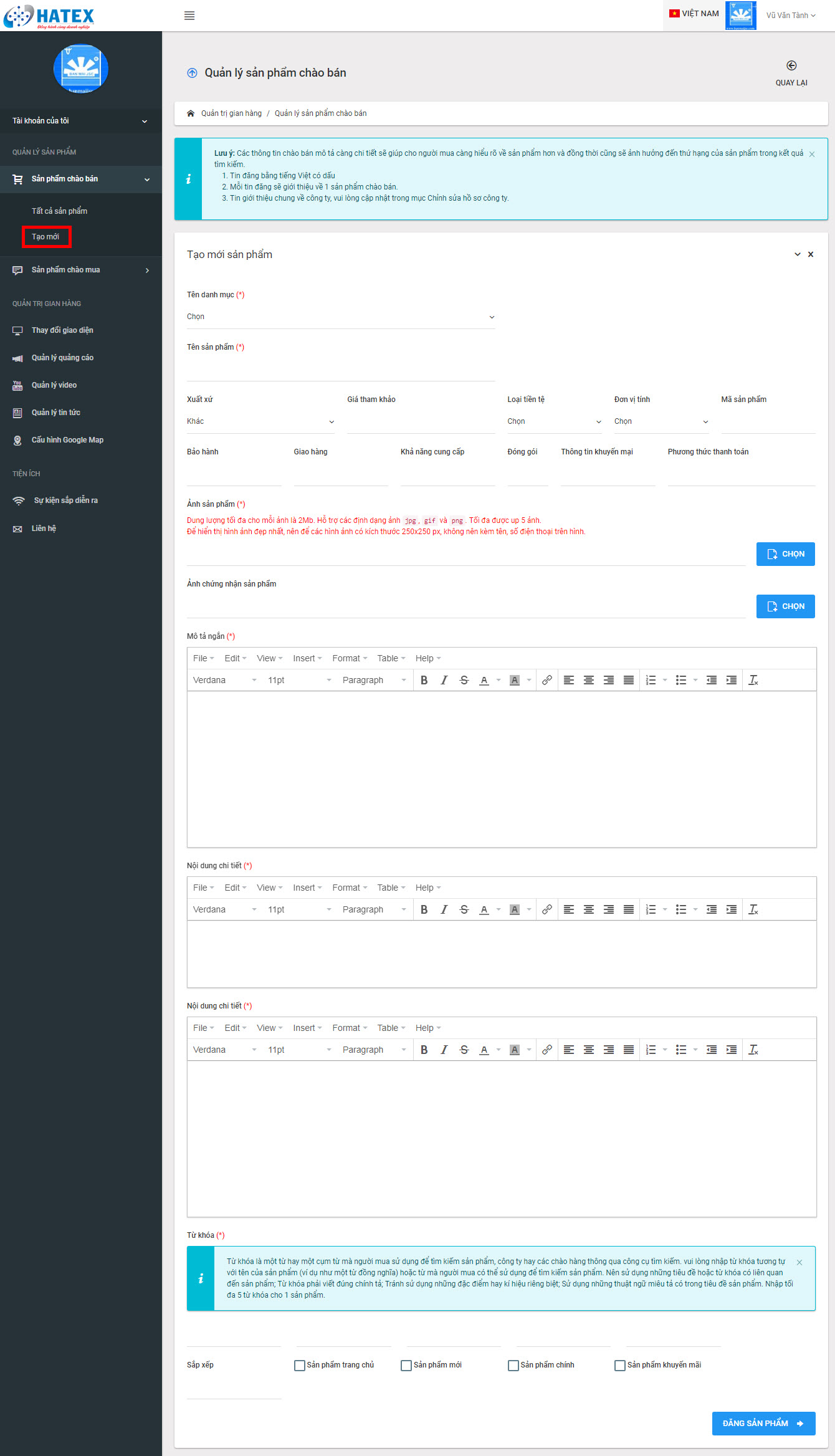835x1456 pixels.
Task: Check Sản phẩm mới checkbox
Action: pyautogui.click(x=406, y=1365)
